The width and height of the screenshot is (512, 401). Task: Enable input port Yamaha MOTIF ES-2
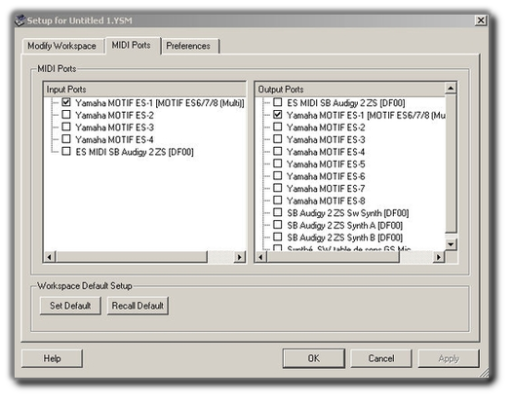66,115
